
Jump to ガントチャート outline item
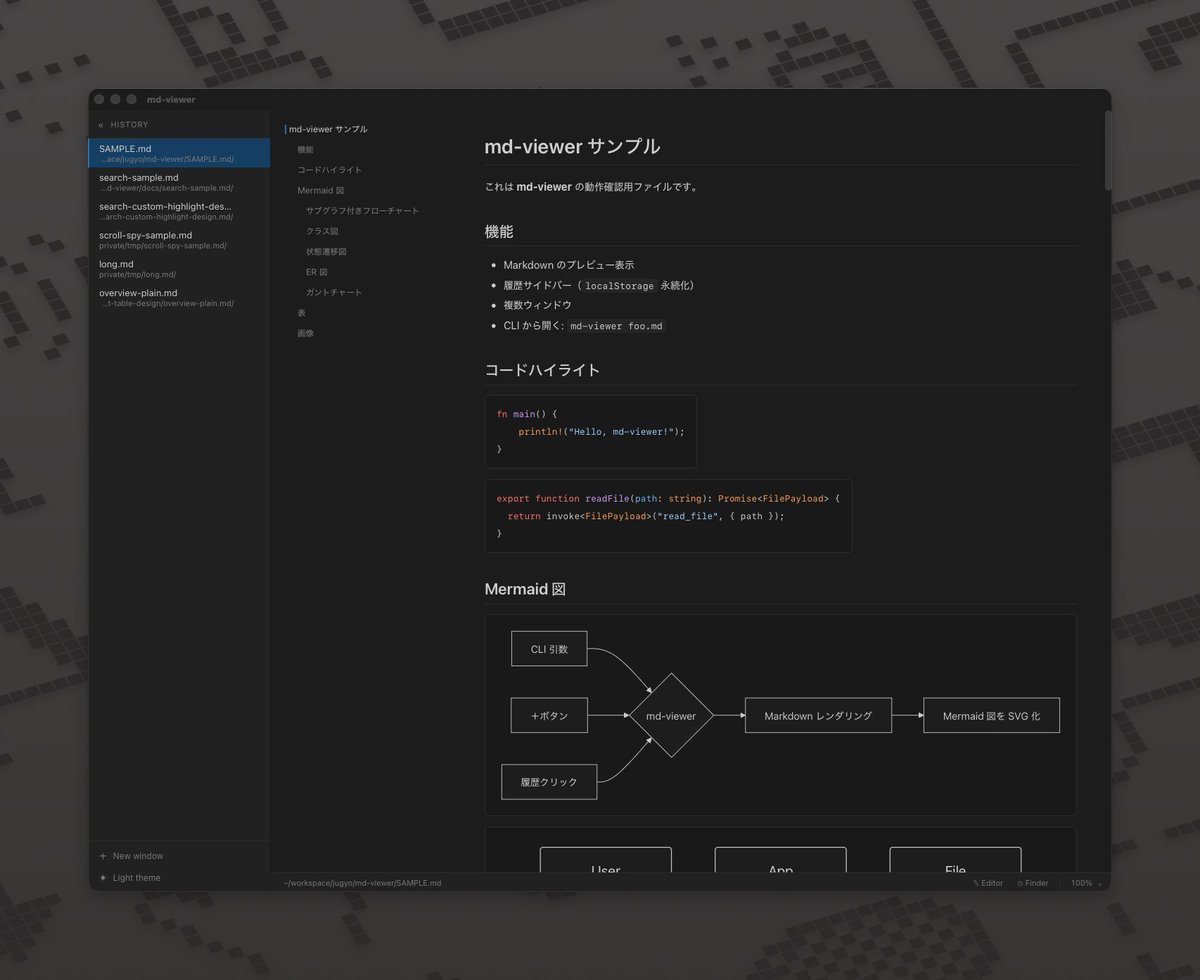coord(334,292)
